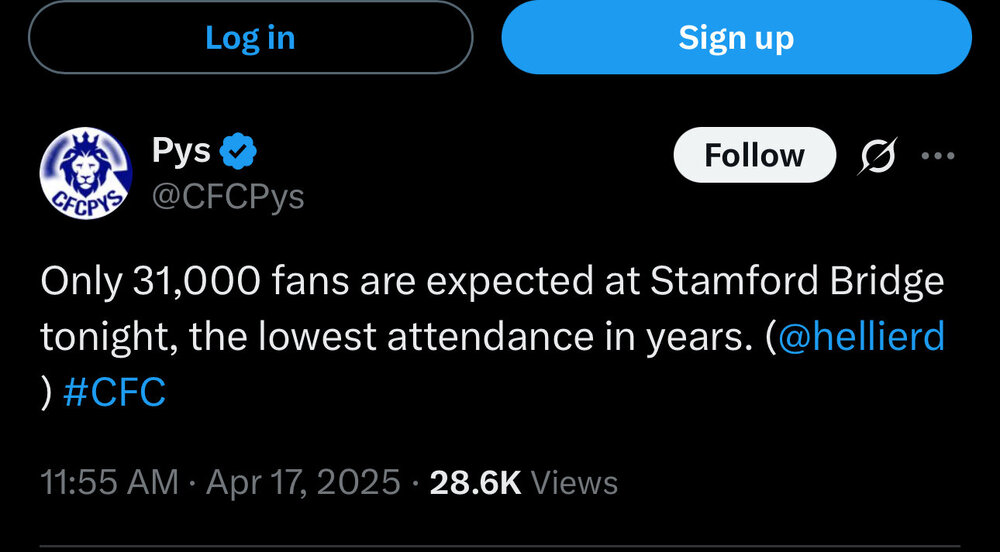1000x552 pixels.
Task: Open the three-dot more options menu
Action: 938,156
